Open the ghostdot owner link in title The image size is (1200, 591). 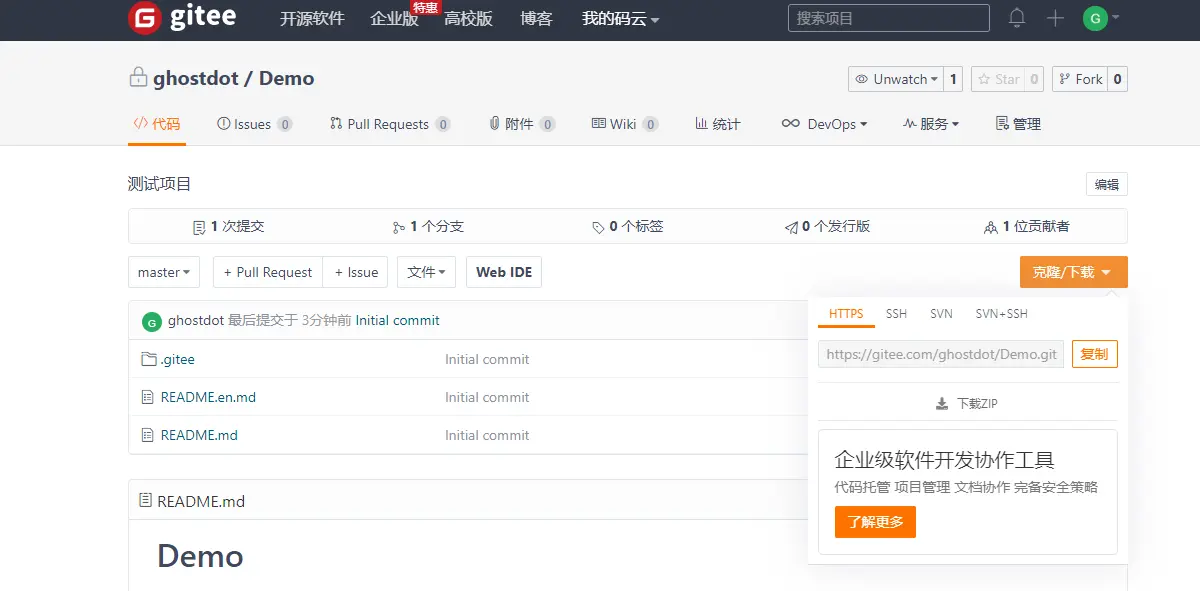click(196, 78)
